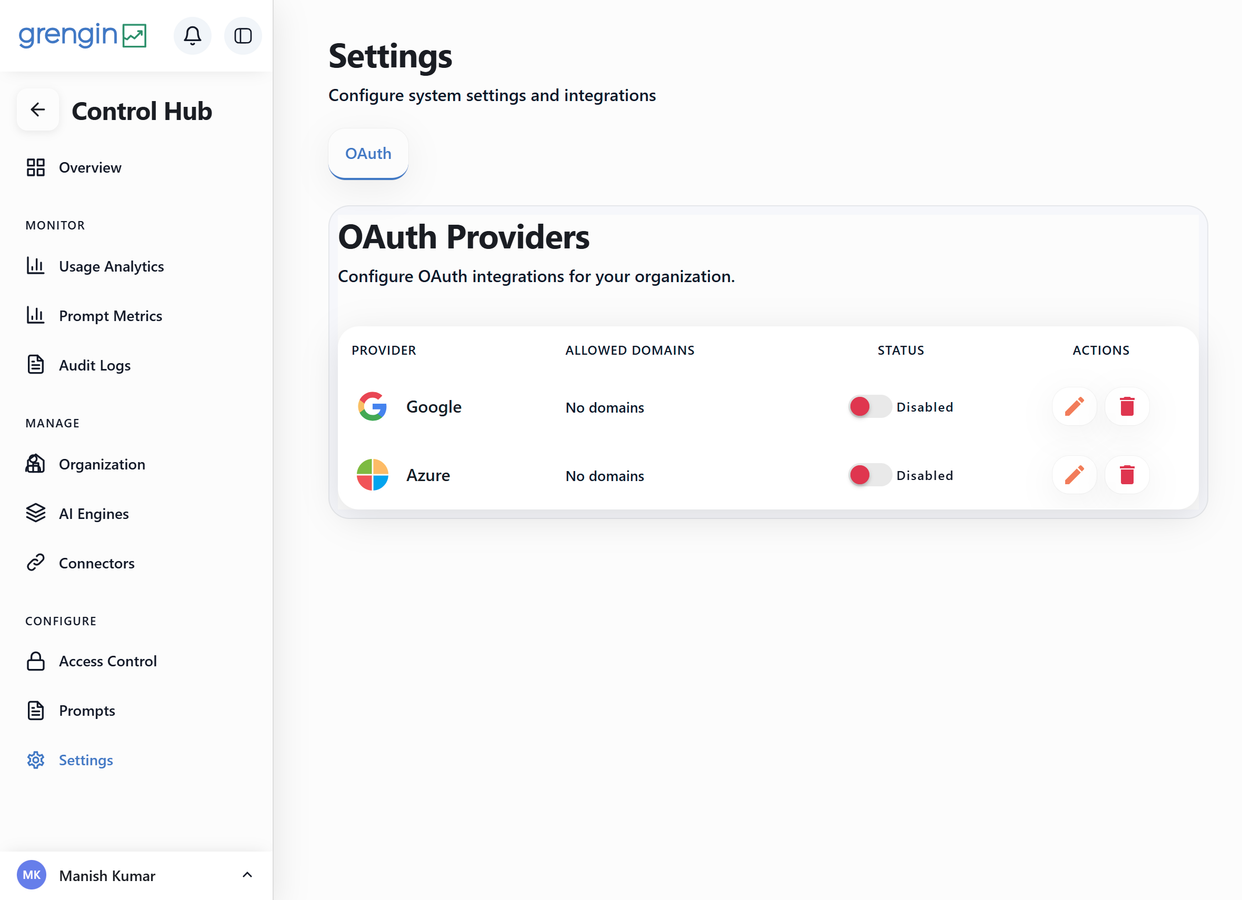Open the notifications bell
The image size is (1242, 900).
[x=193, y=36]
